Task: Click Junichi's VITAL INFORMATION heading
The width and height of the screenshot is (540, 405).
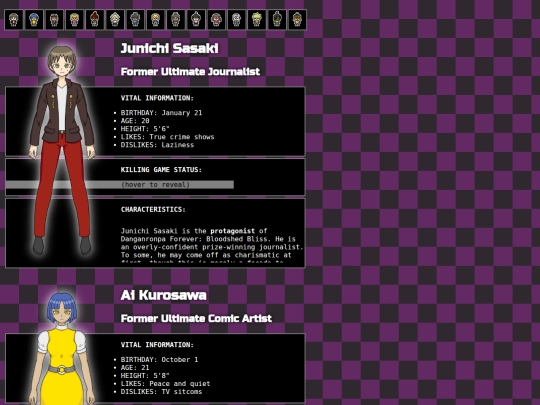Action: click(157, 98)
